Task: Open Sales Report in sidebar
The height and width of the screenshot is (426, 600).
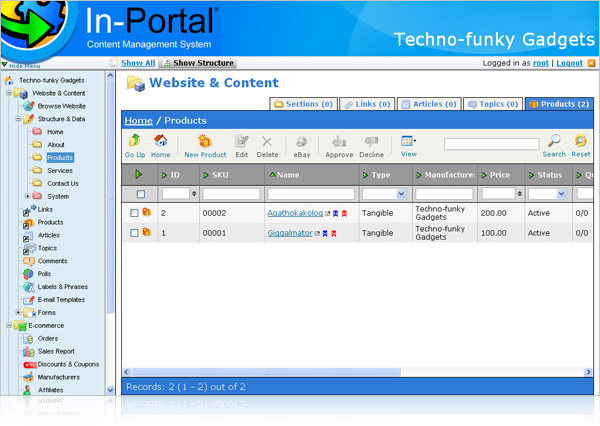Action: pos(56,351)
